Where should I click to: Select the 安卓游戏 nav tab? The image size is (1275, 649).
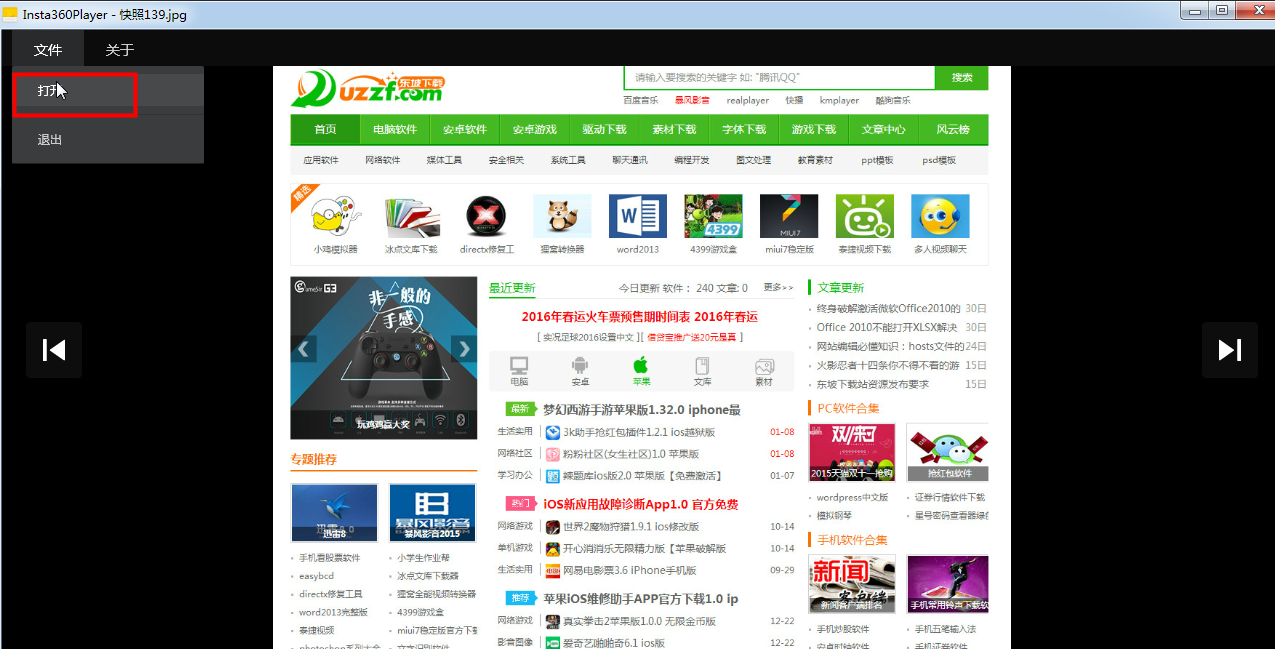click(x=535, y=130)
